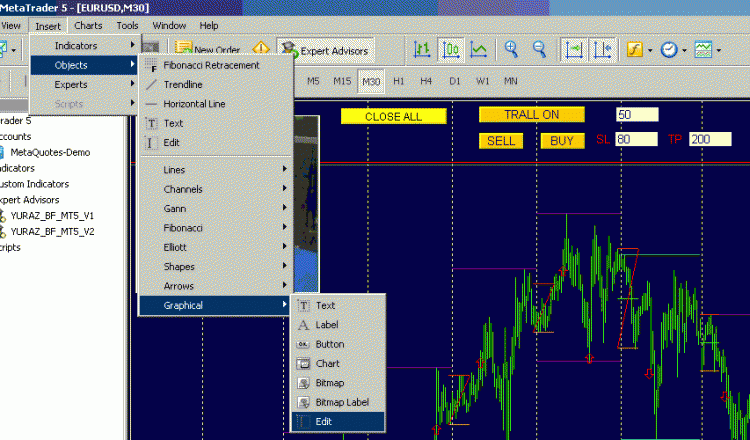Open dropdown arrow next to indicators icon
The width and height of the screenshot is (750, 440).
[650, 50]
